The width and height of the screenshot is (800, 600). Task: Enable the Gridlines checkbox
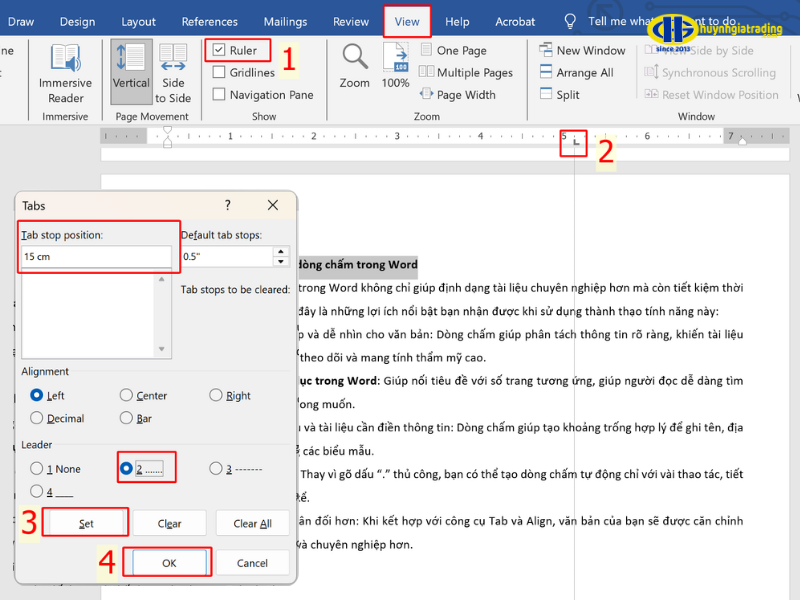(219, 72)
